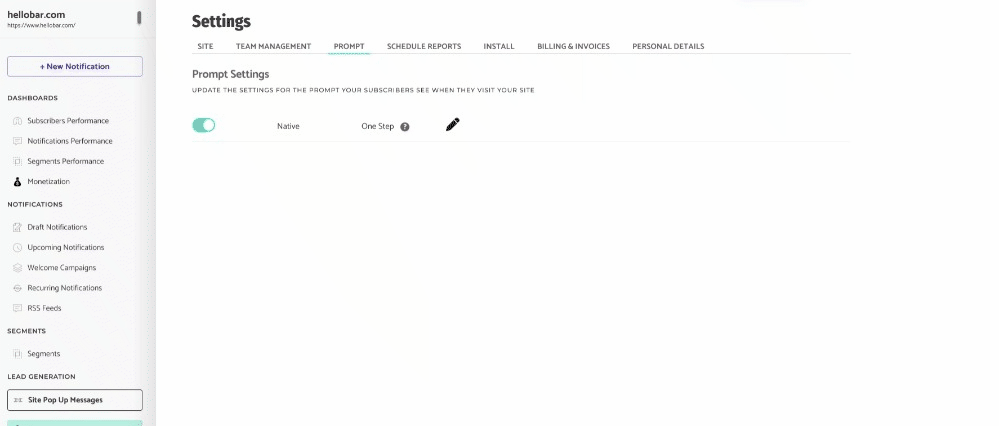Click the Notifications Performance icon

(17, 141)
